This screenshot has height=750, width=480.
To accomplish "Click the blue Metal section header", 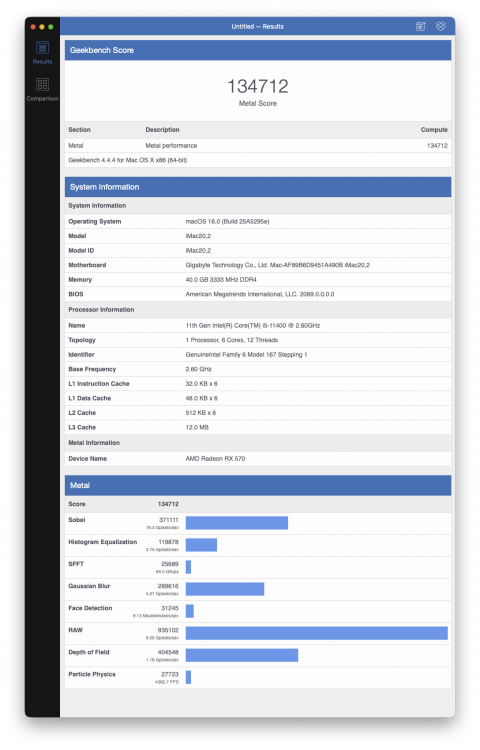I will [x=258, y=485].
